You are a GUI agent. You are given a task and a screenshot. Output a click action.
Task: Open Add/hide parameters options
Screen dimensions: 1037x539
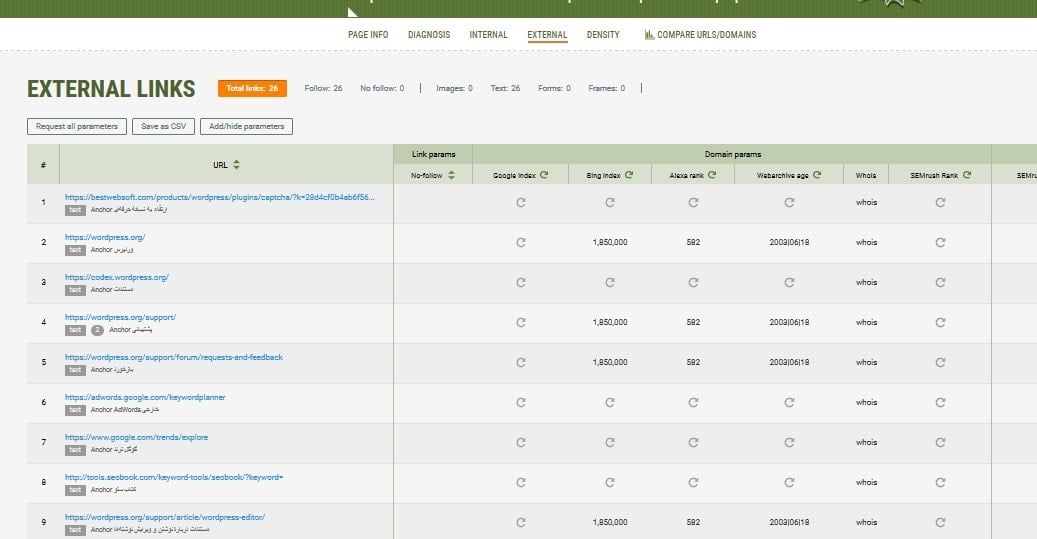point(247,126)
